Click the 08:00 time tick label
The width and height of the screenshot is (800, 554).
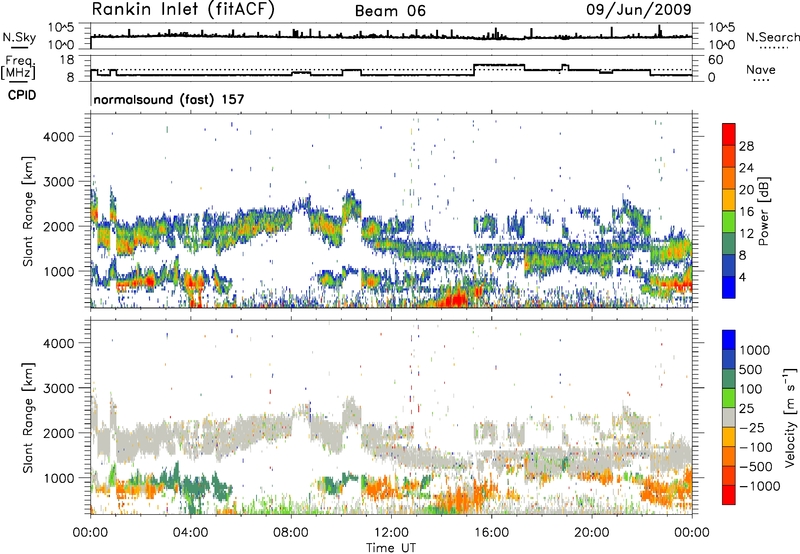[x=291, y=533]
